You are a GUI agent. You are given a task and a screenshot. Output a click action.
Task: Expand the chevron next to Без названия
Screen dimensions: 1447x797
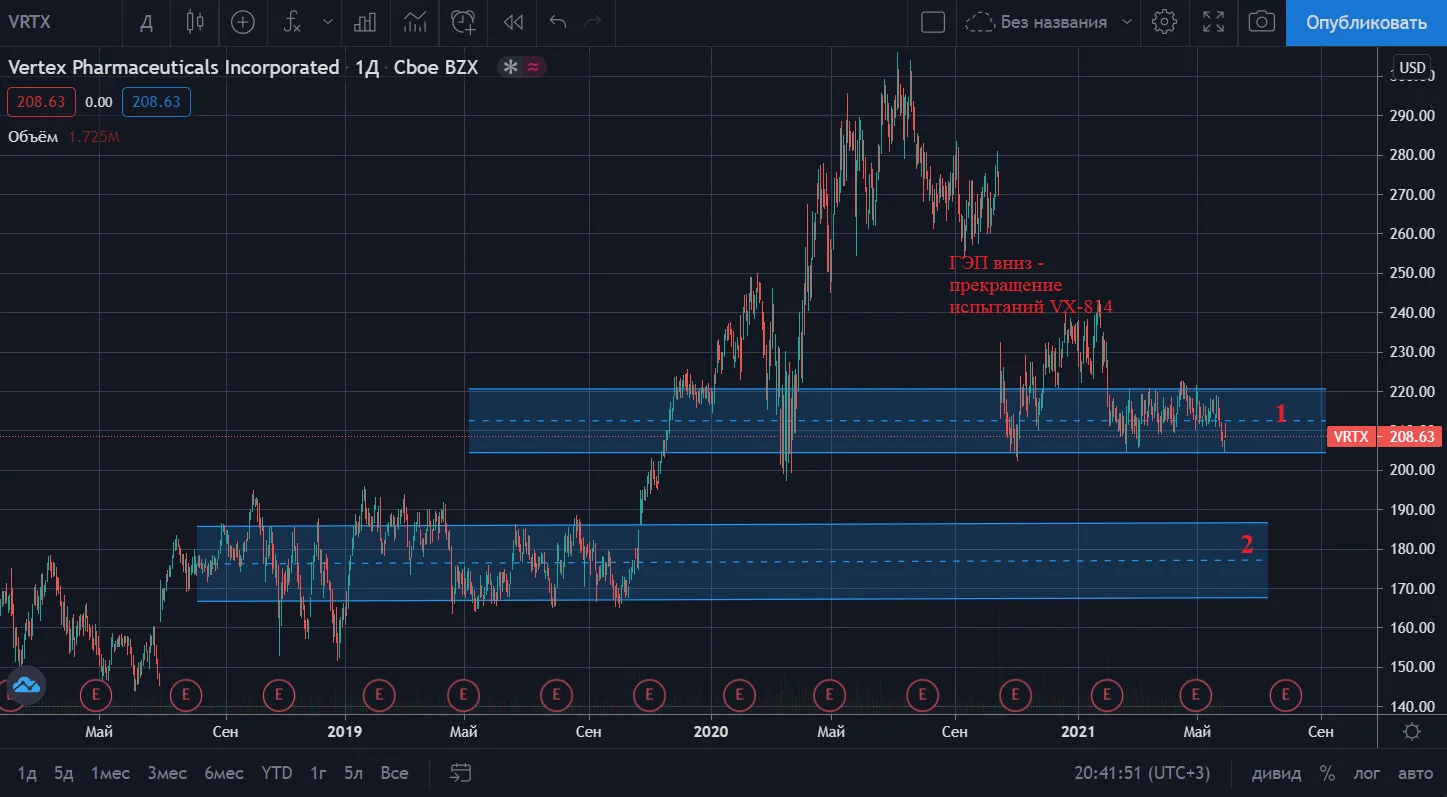(1127, 21)
